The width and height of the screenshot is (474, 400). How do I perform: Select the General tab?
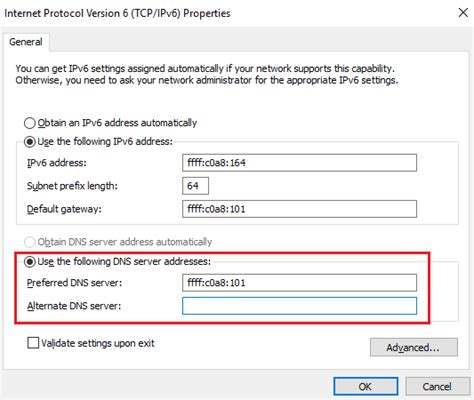[26, 42]
